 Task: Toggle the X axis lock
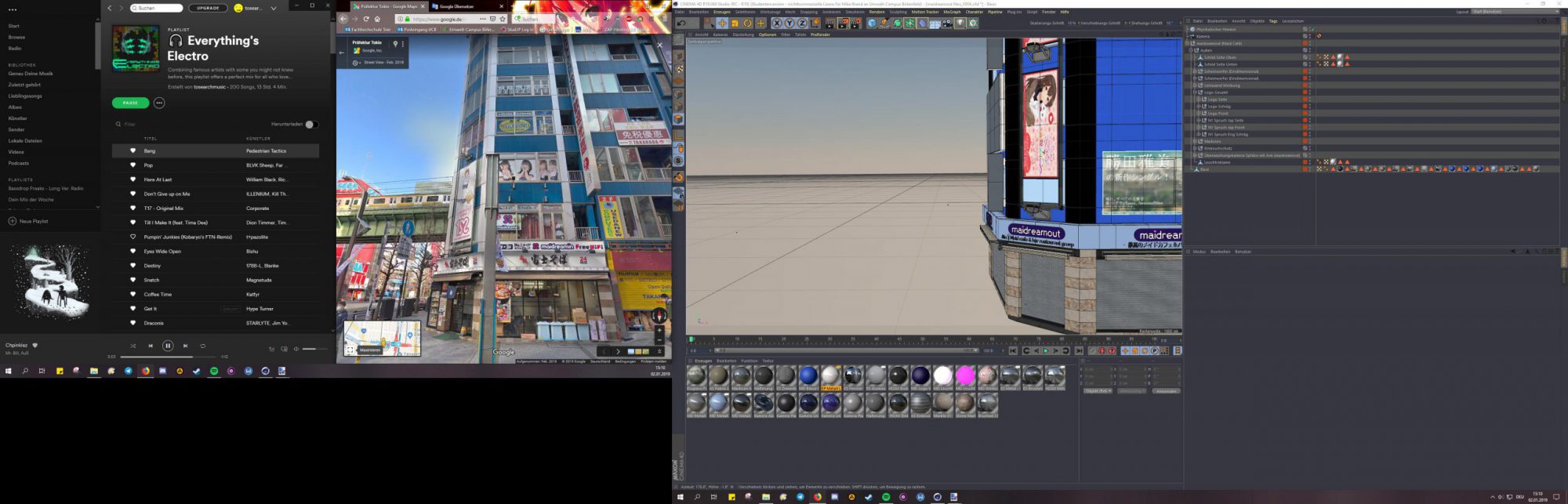click(x=777, y=24)
